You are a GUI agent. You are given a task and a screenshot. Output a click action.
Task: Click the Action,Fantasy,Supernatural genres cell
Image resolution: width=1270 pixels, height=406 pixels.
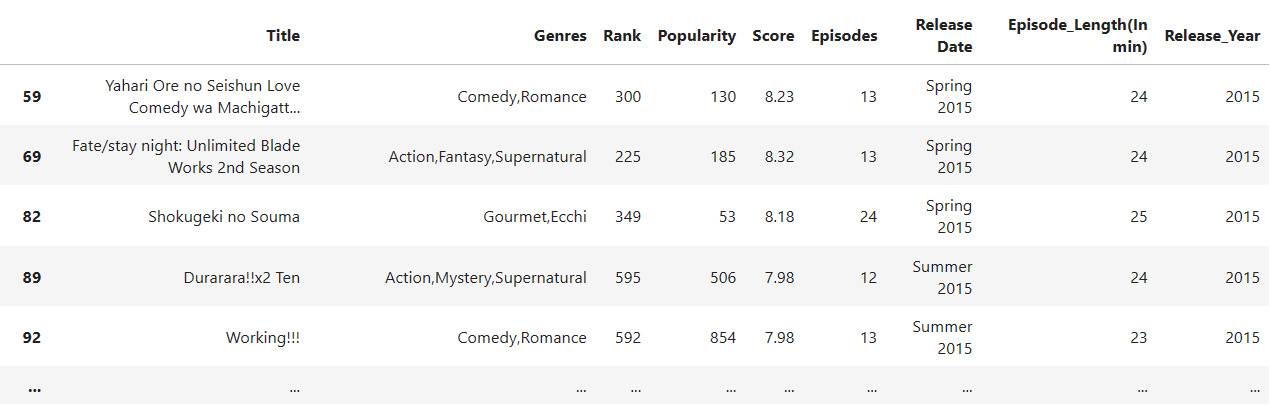(487, 157)
